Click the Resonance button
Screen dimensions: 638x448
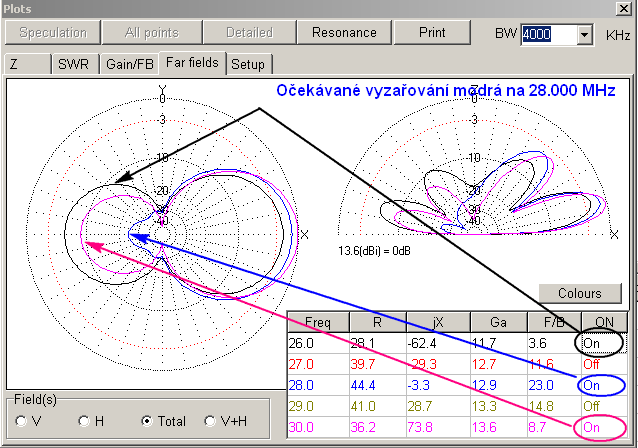[343, 32]
